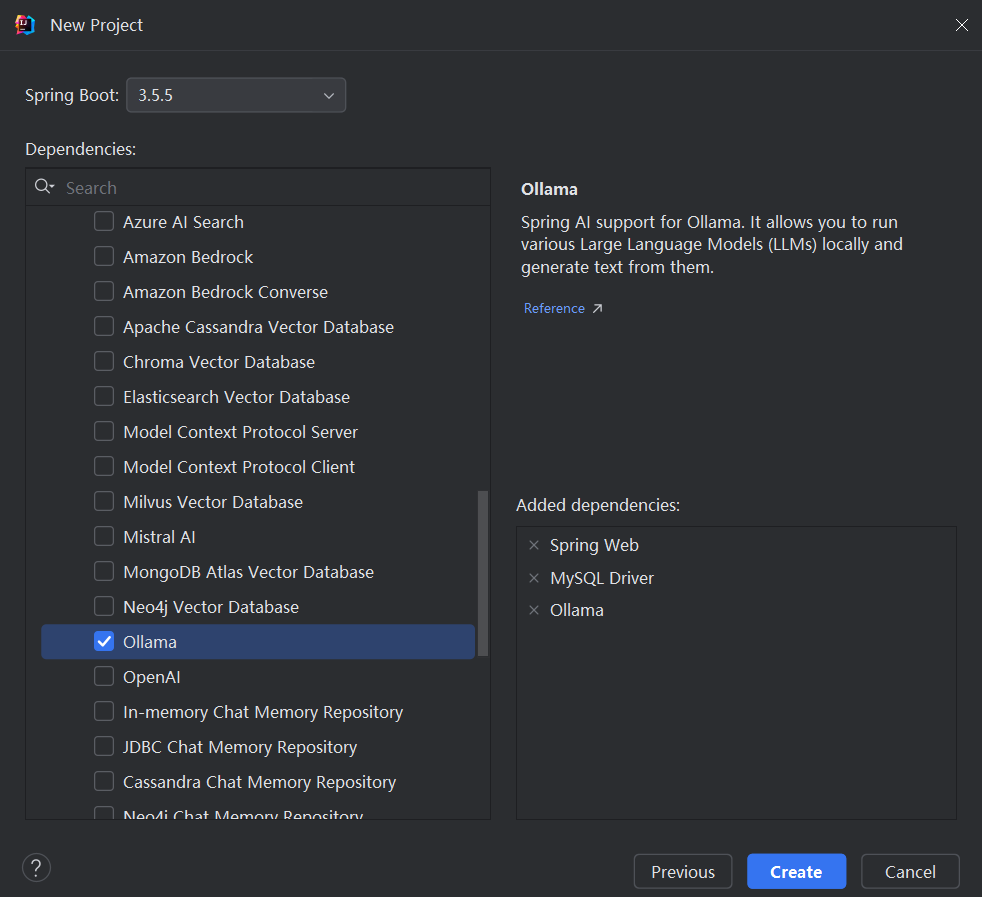Tick the Amazon Bedrock Converse checkbox

(x=104, y=291)
